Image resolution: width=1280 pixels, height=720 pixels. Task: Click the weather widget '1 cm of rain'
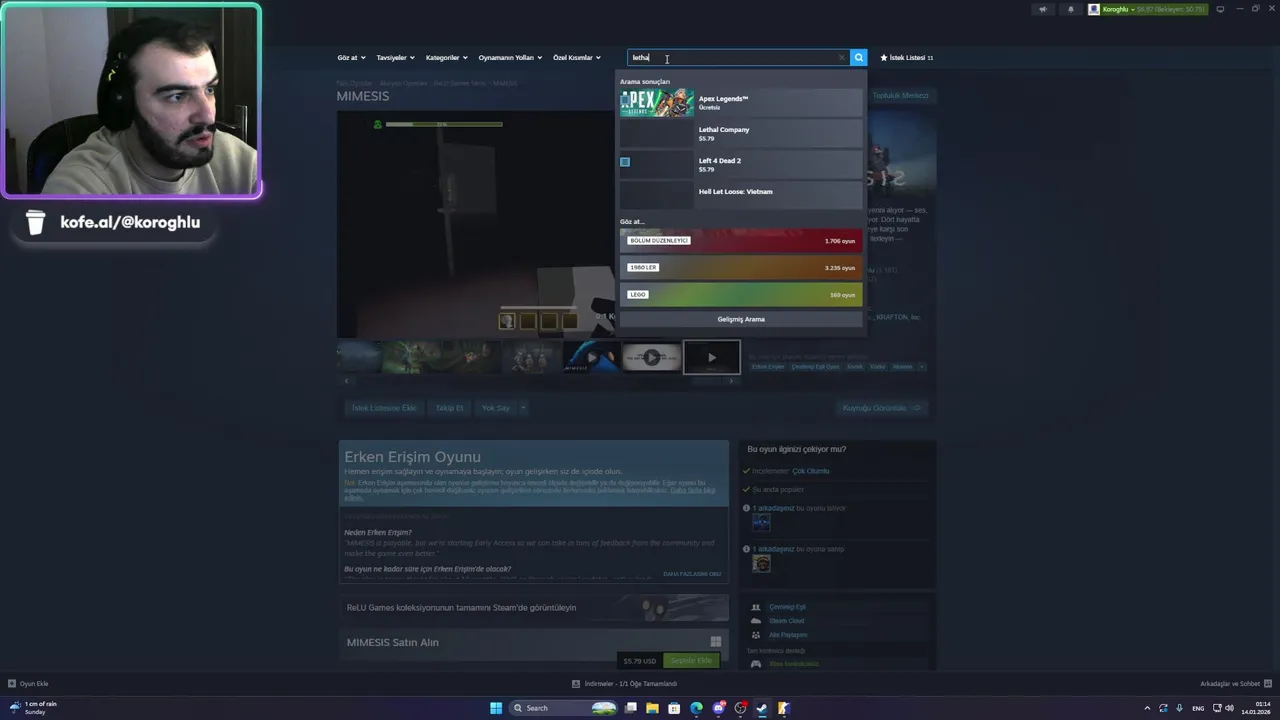pyautogui.click(x=34, y=708)
